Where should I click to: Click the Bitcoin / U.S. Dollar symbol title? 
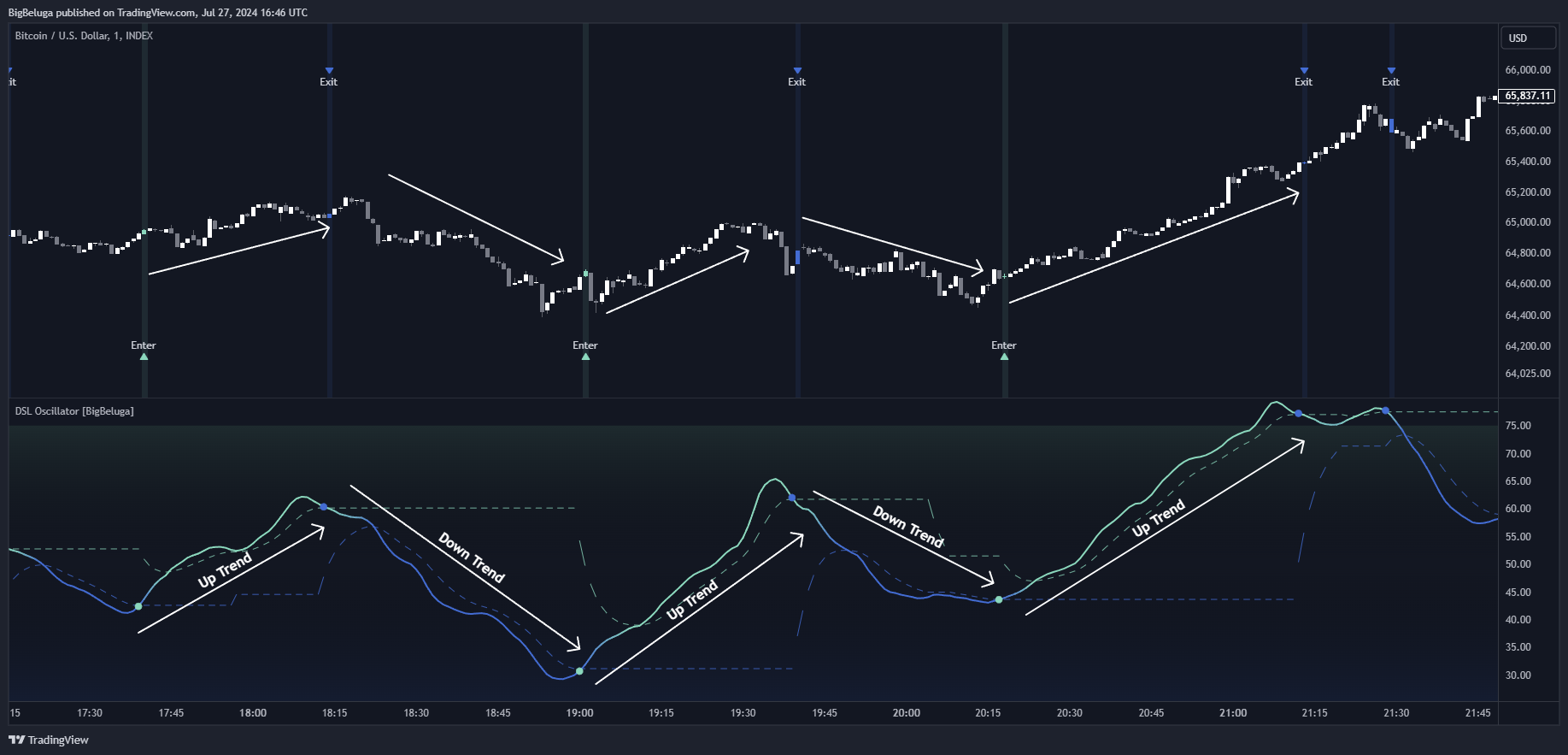(x=84, y=36)
